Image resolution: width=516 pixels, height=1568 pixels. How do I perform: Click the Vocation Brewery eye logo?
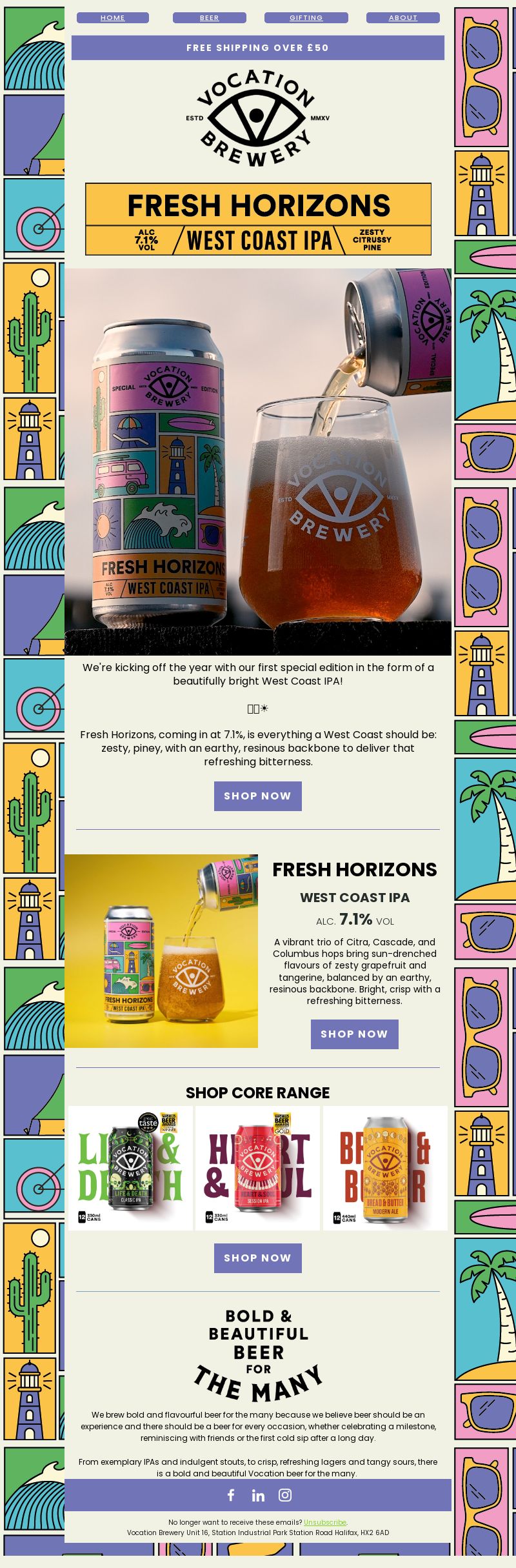[258, 117]
